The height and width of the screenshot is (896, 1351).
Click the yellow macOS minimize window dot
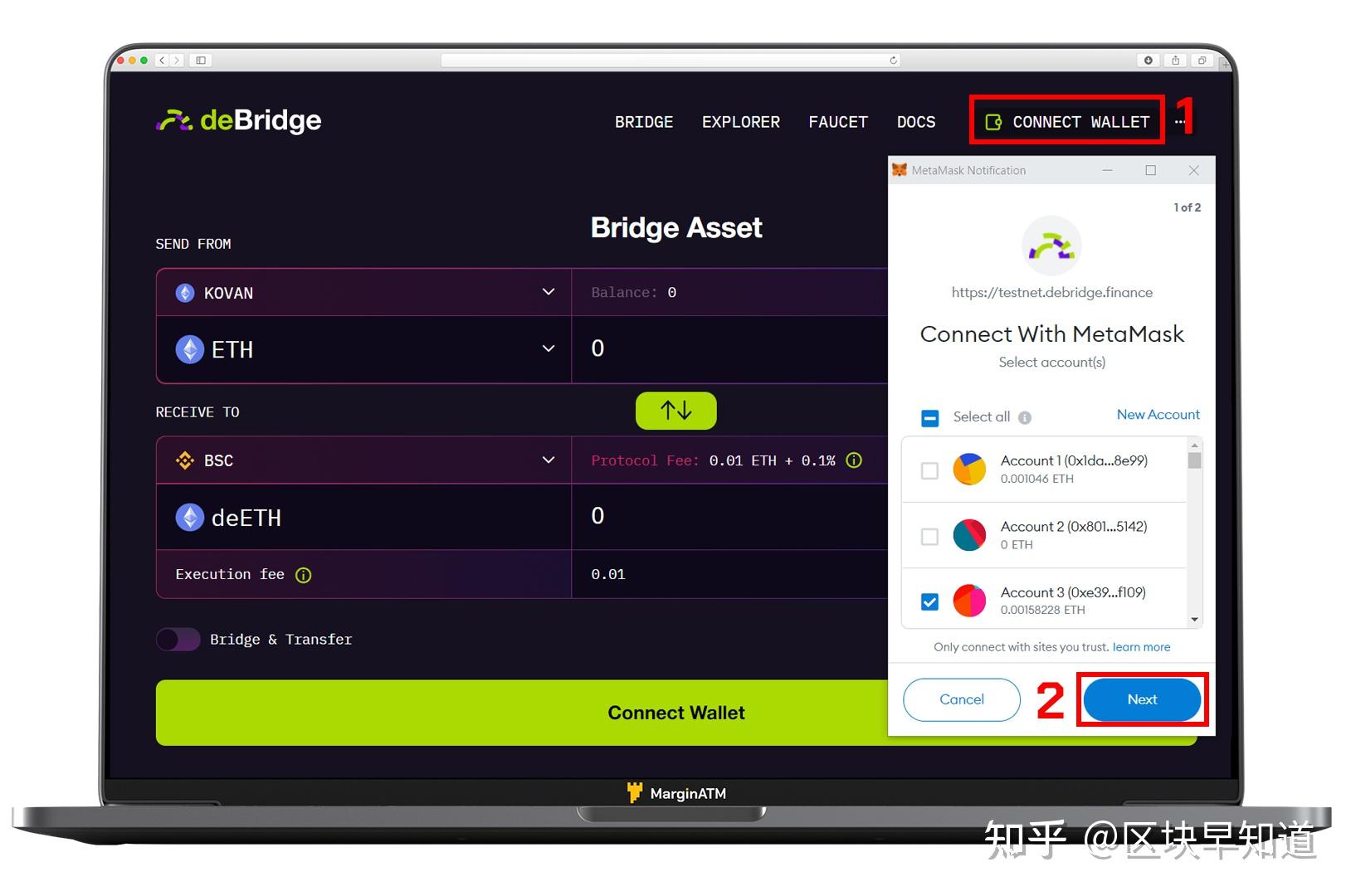(x=132, y=61)
